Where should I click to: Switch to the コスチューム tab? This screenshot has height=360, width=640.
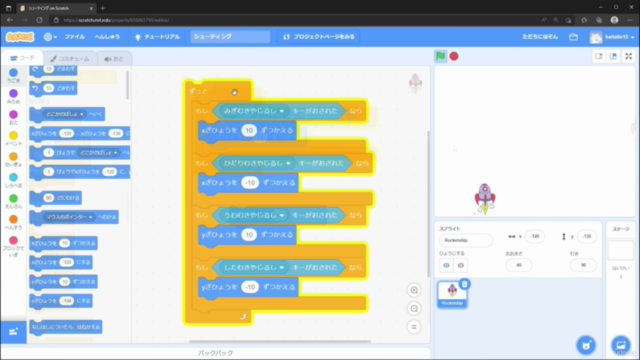[70, 59]
